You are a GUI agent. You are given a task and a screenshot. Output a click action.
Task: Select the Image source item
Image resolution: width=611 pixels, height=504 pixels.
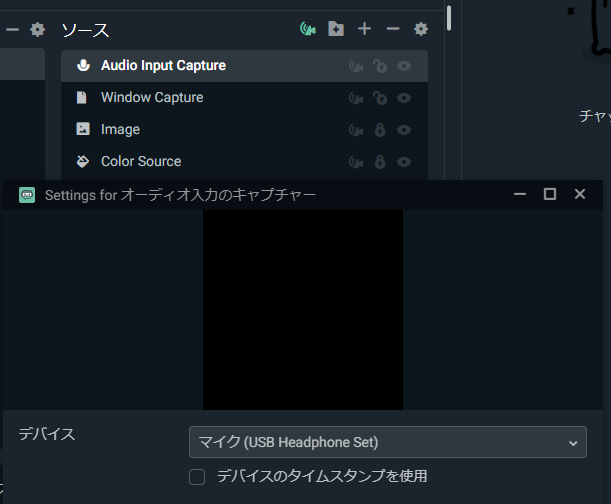click(x=120, y=130)
